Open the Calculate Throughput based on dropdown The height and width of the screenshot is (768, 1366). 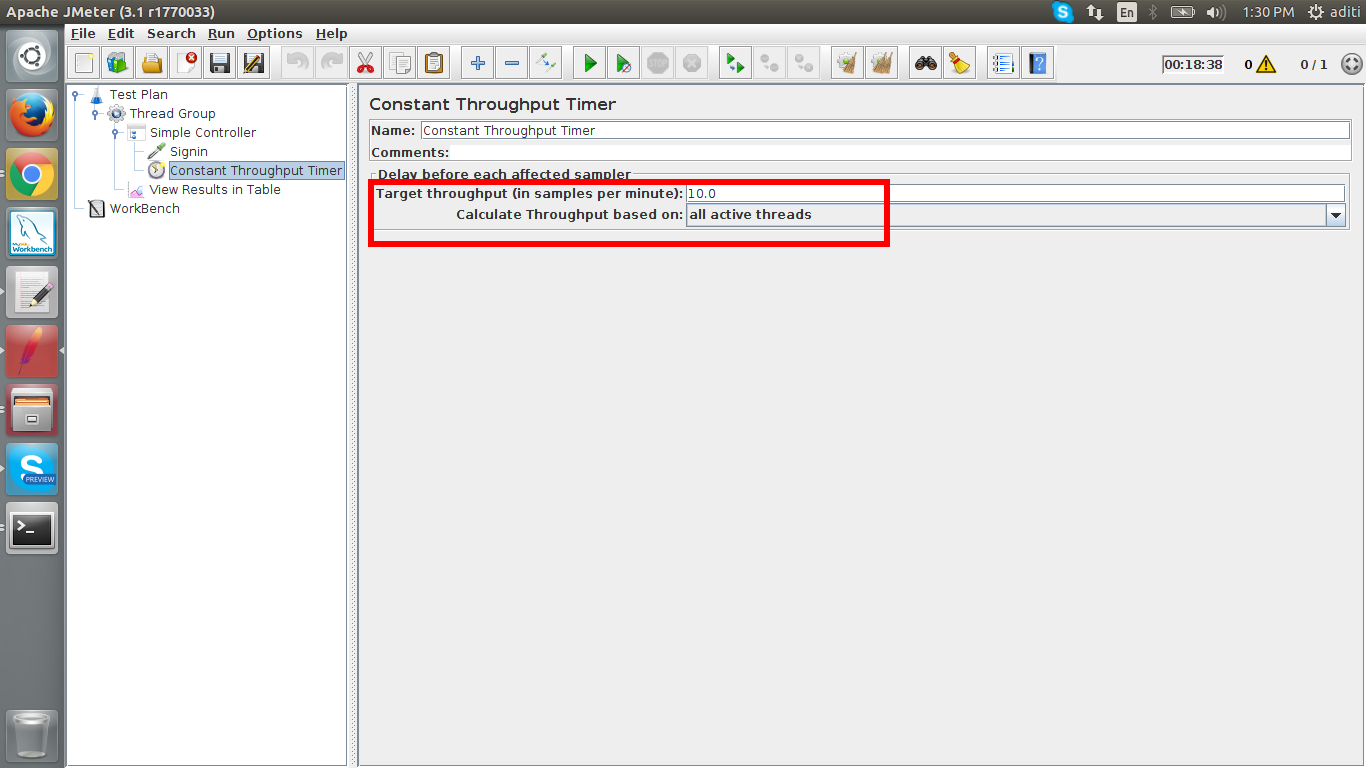click(1336, 215)
